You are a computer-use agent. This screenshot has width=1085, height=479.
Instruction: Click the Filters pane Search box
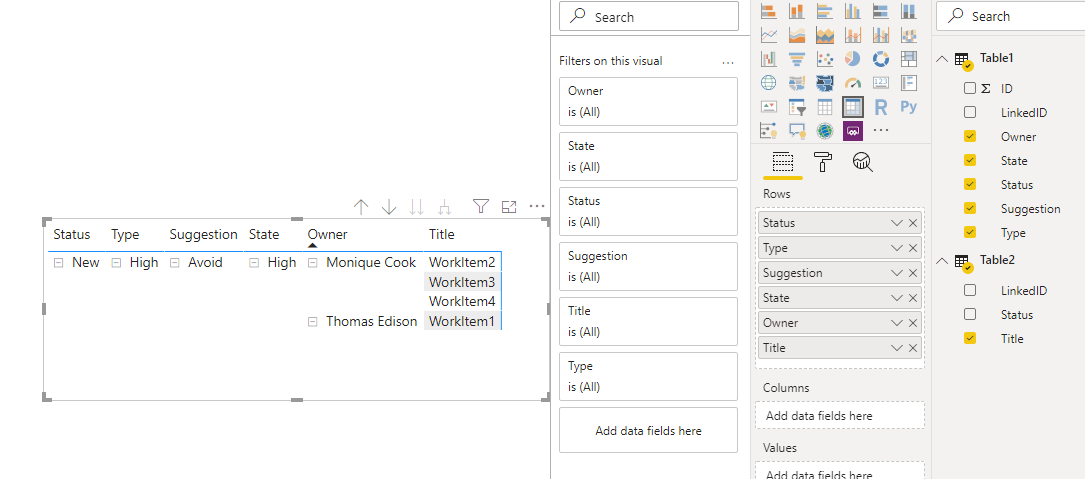[648, 17]
